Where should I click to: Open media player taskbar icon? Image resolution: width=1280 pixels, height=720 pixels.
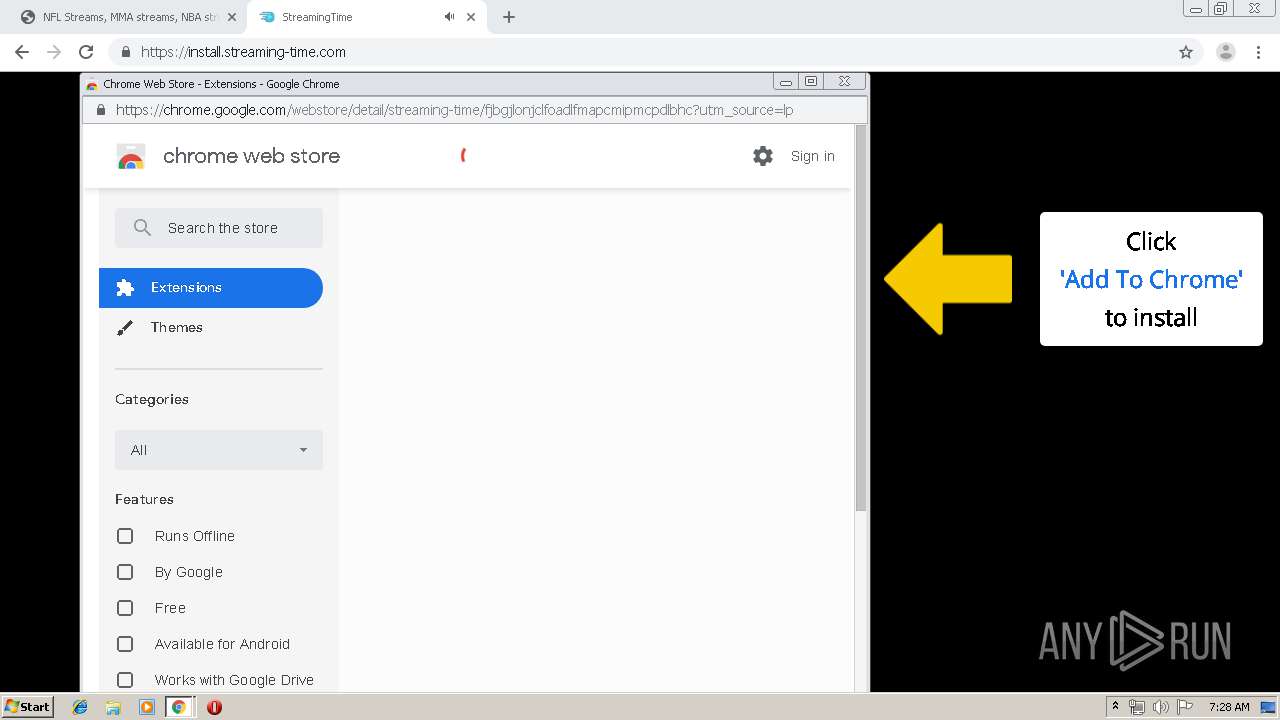[146, 707]
